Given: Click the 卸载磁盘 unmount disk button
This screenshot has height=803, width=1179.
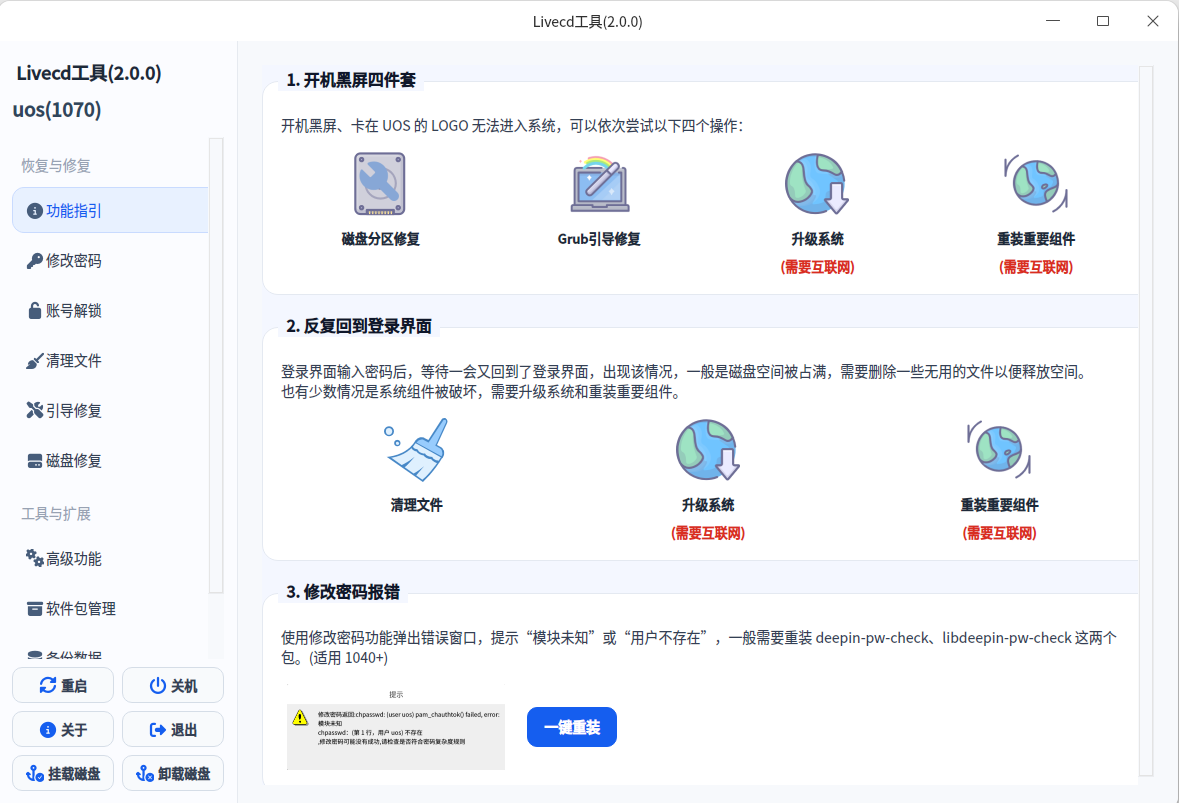Looking at the screenshot, I should (x=172, y=773).
